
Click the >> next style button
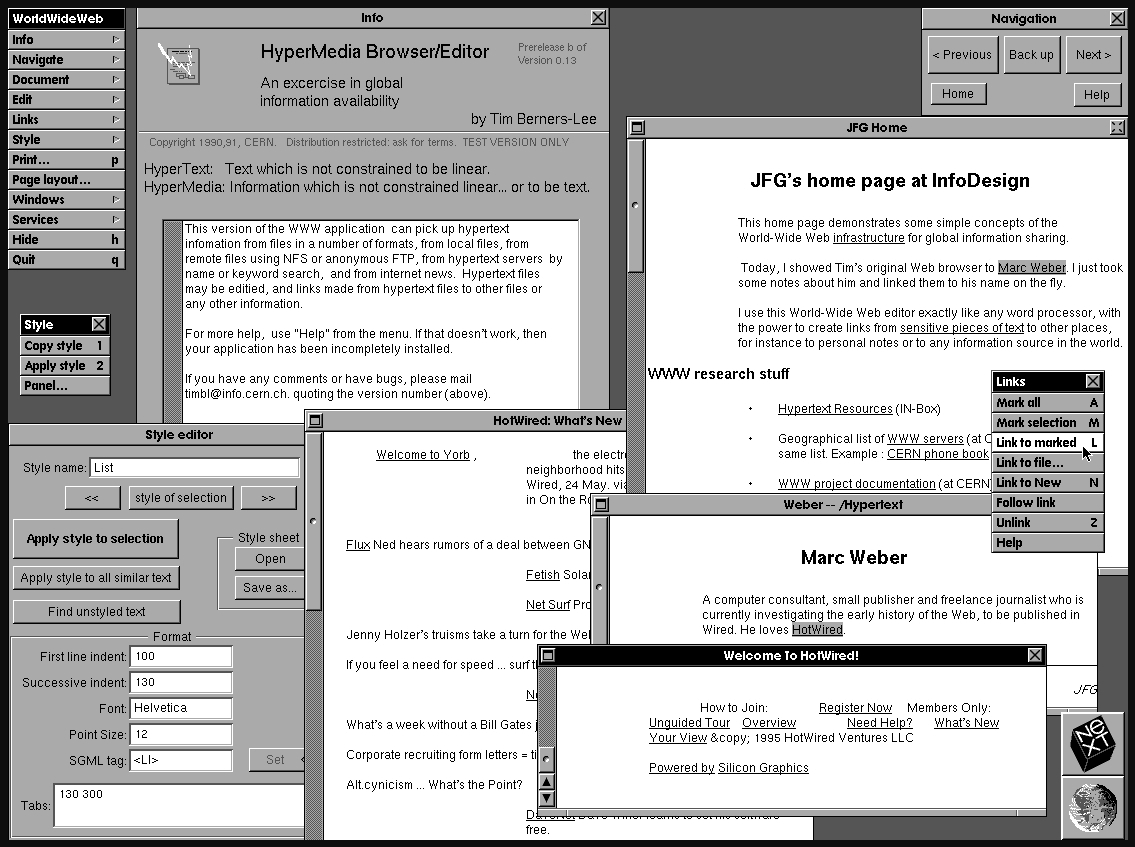click(268, 498)
